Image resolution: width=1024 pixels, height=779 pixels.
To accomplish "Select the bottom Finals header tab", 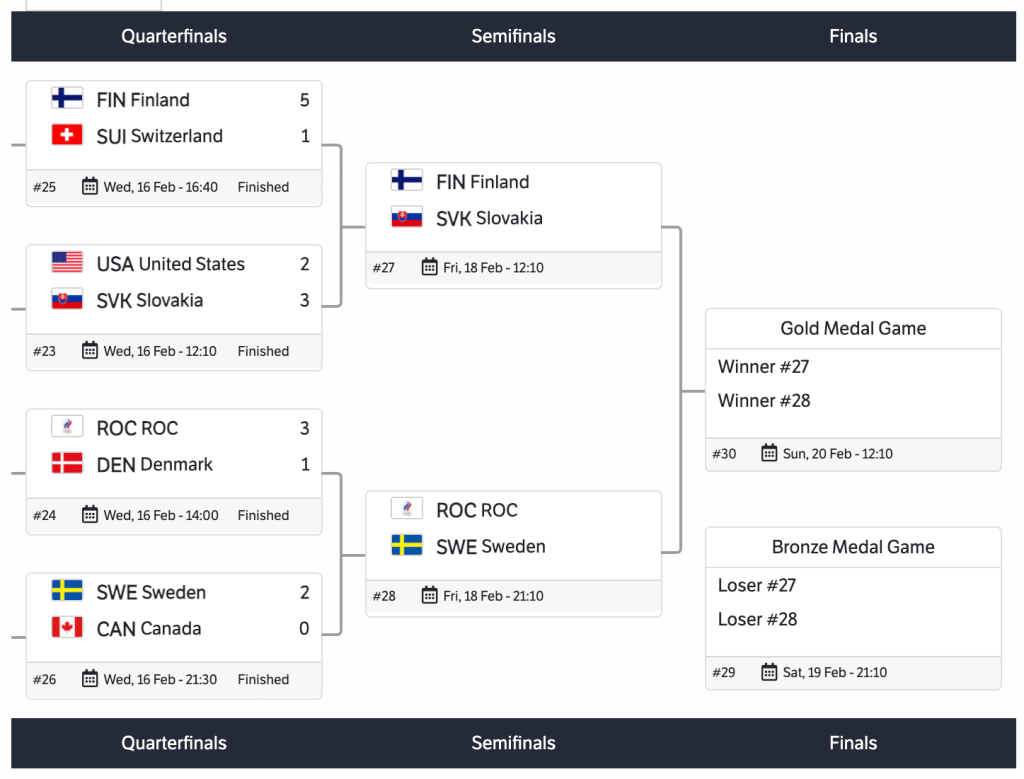I will [852, 743].
